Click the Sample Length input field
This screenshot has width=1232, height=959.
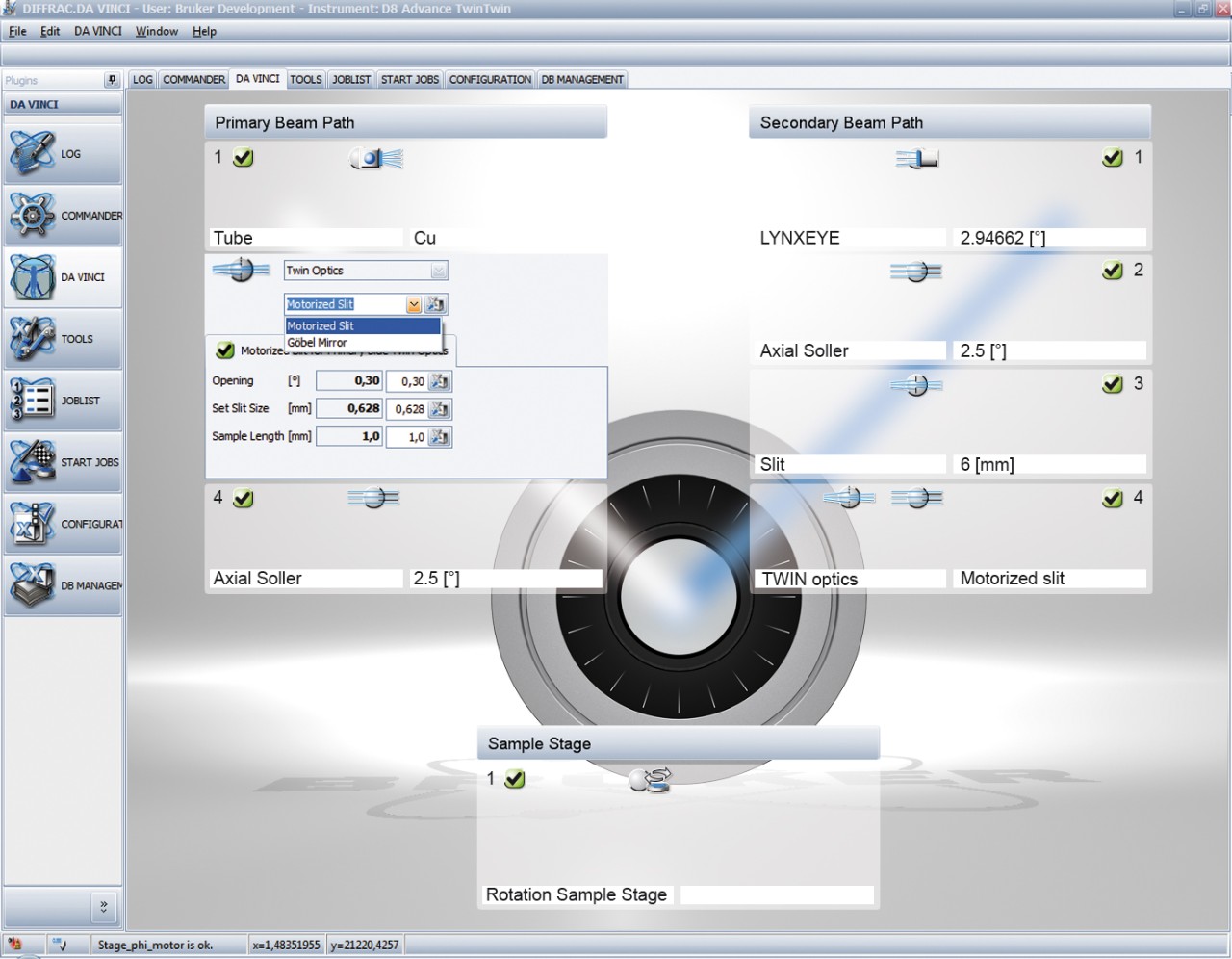click(x=406, y=437)
